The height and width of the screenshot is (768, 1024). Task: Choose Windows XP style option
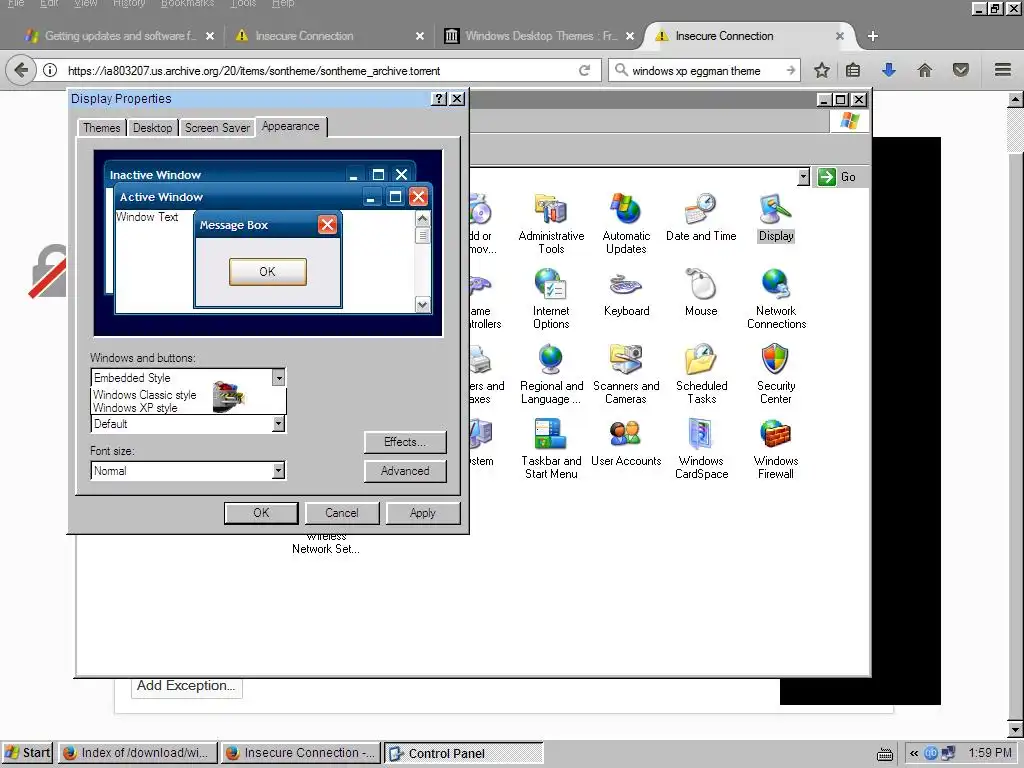click(x=135, y=408)
